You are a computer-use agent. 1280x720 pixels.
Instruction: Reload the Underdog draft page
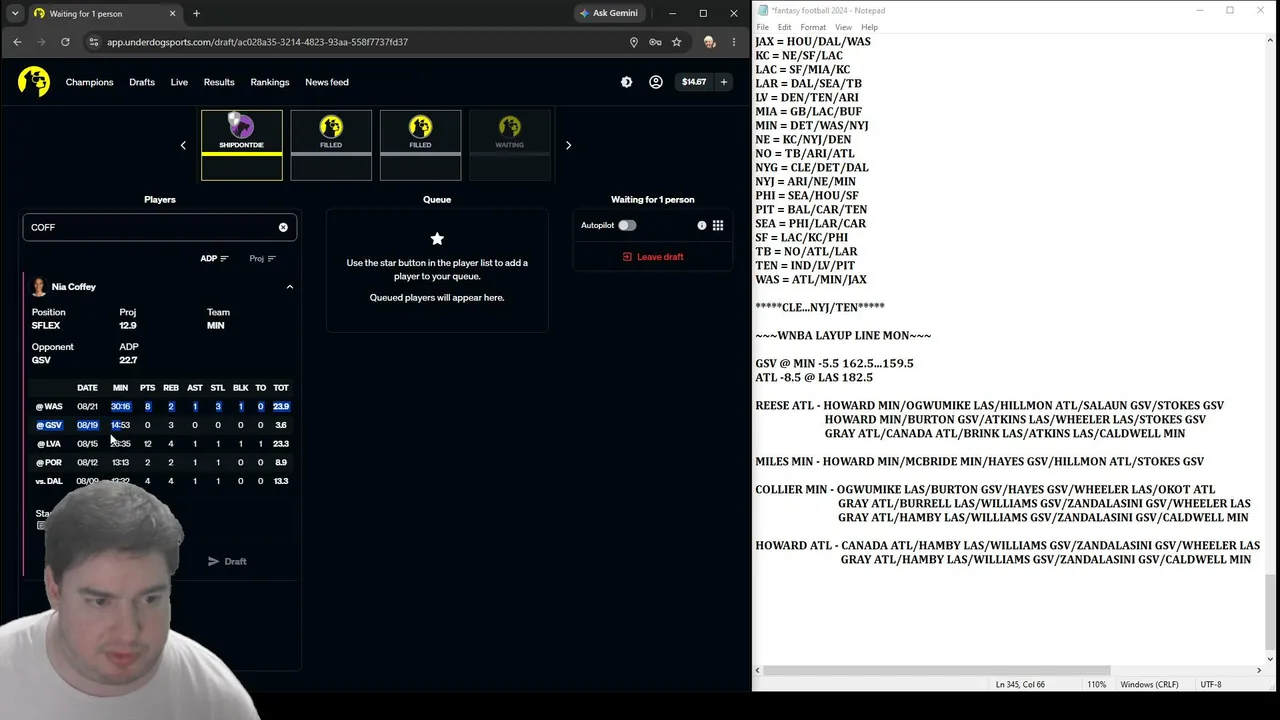65,42
